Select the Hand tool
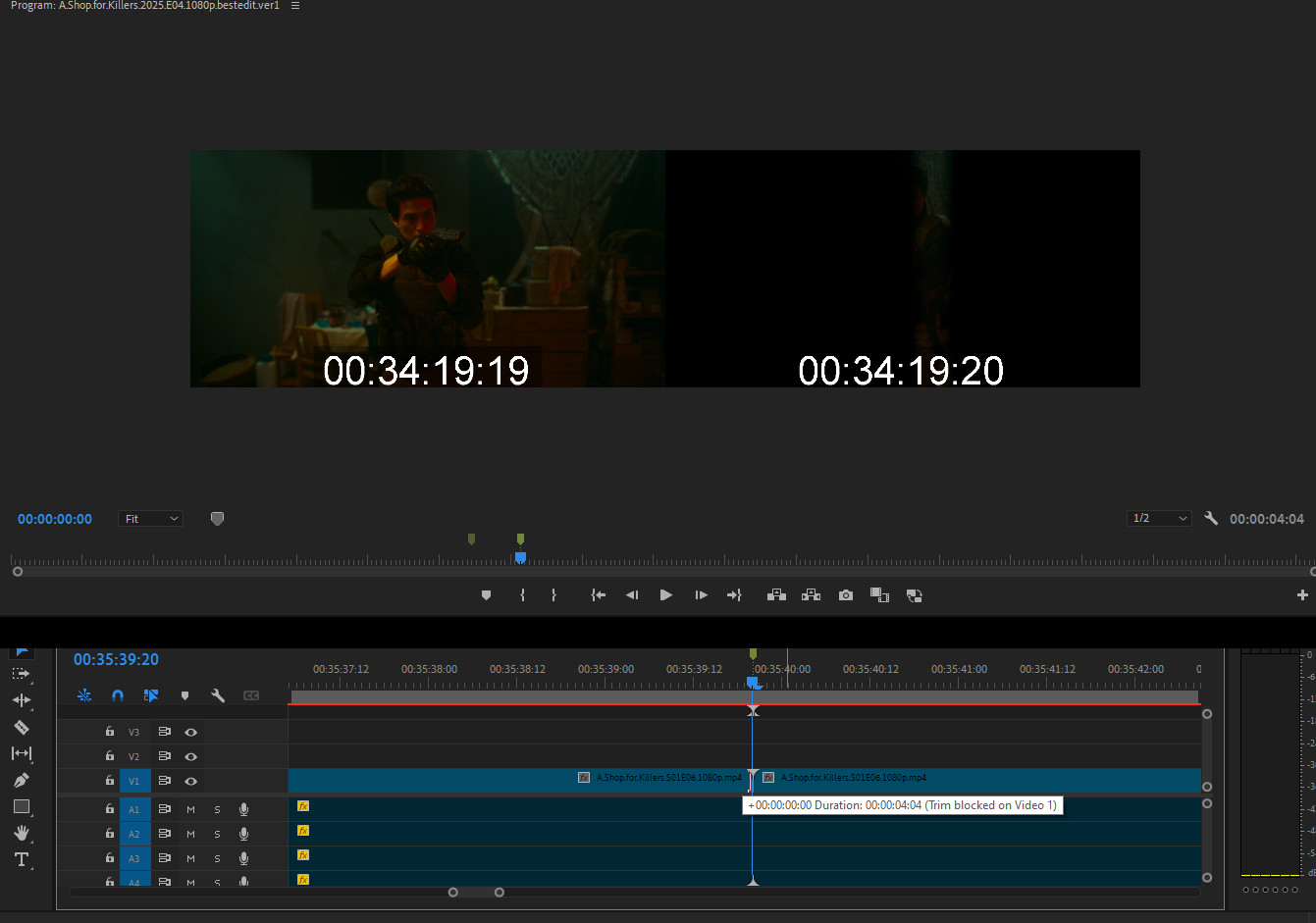Screen dimensions: 1316x923 [x=21, y=833]
